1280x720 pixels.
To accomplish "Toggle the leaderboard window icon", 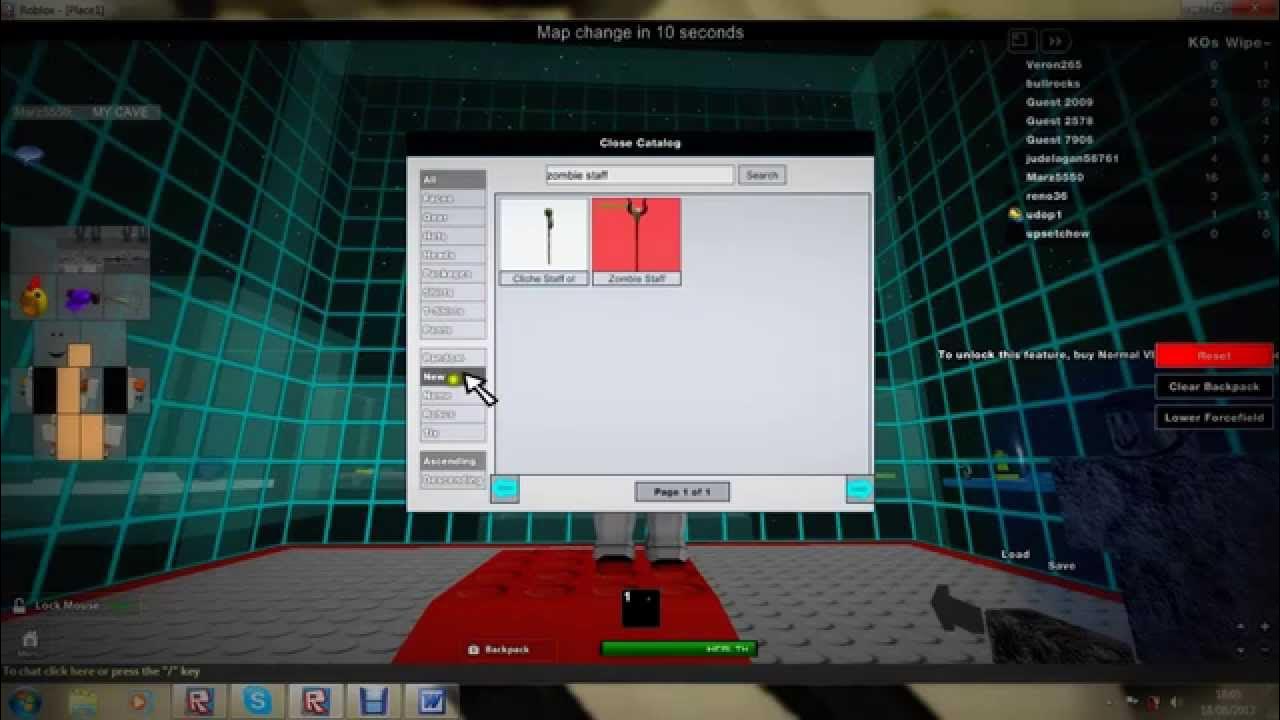I will click(x=1020, y=41).
